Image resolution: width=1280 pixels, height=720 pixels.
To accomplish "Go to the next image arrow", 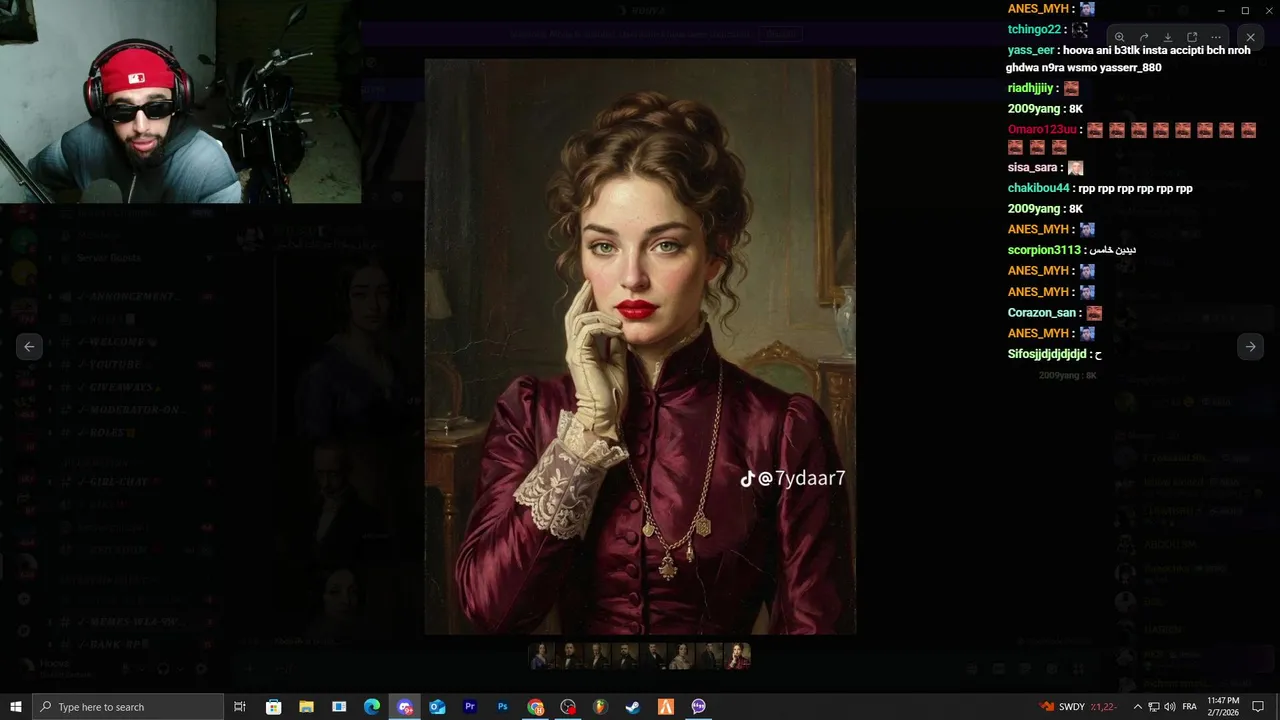I will 1250,346.
